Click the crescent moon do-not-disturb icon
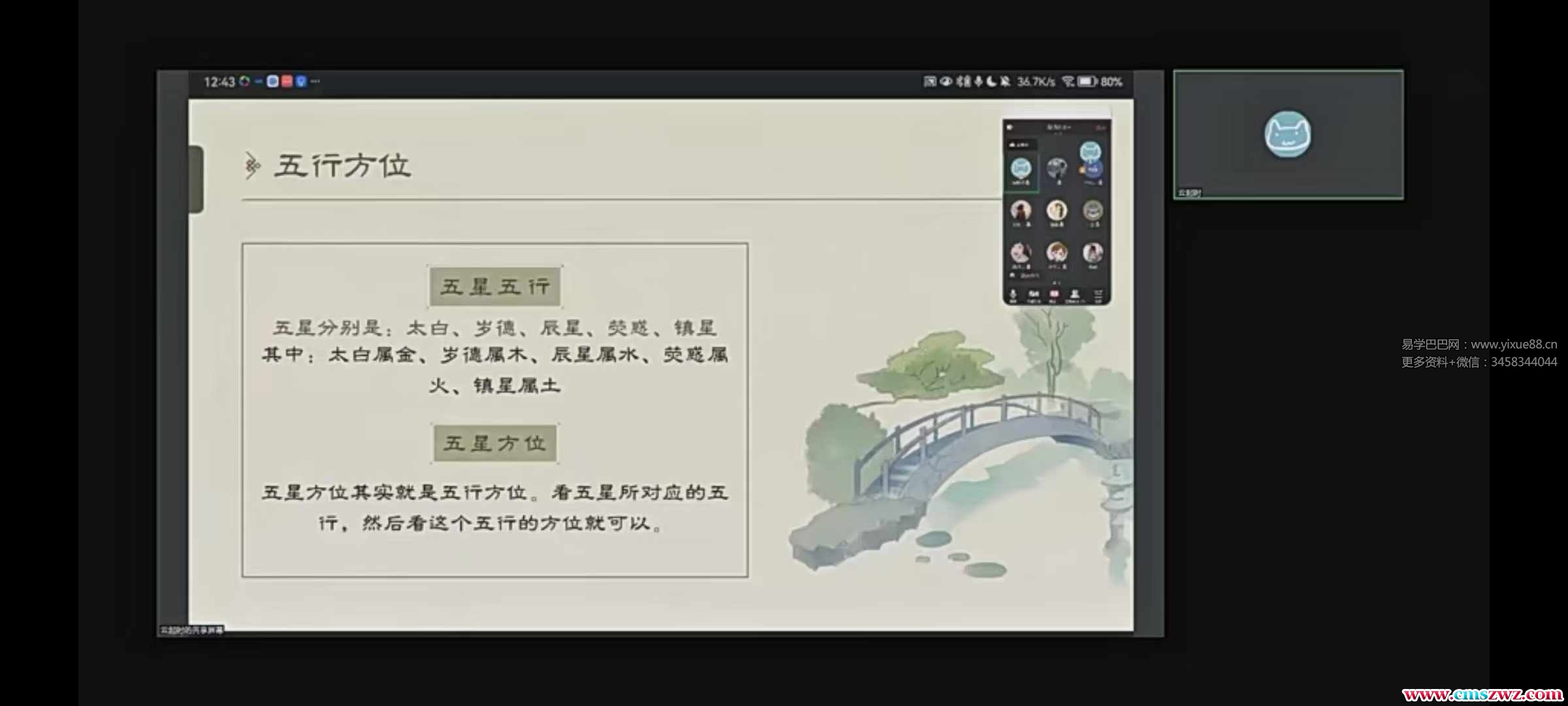 (x=992, y=82)
